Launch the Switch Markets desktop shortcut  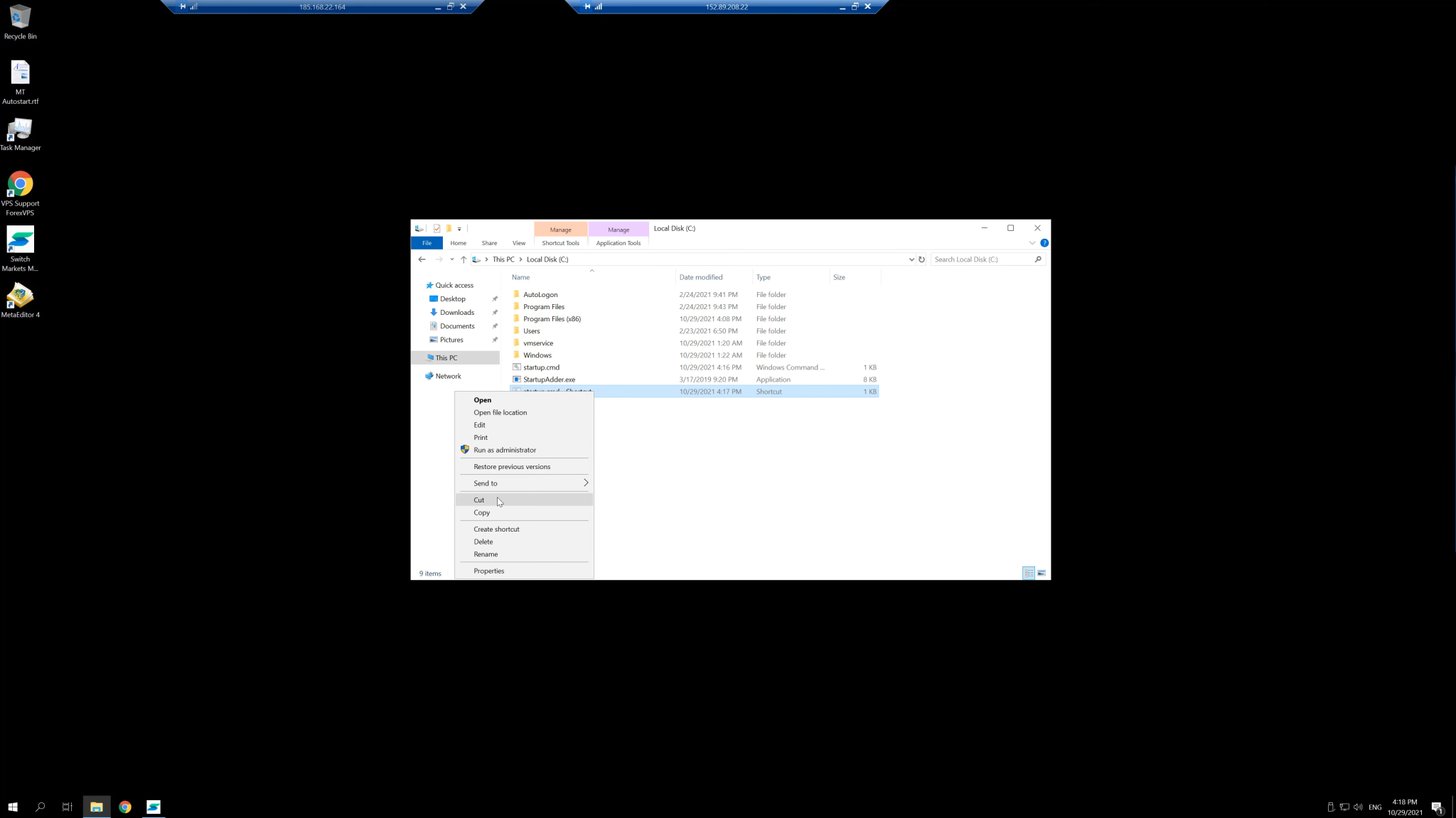tap(20, 238)
